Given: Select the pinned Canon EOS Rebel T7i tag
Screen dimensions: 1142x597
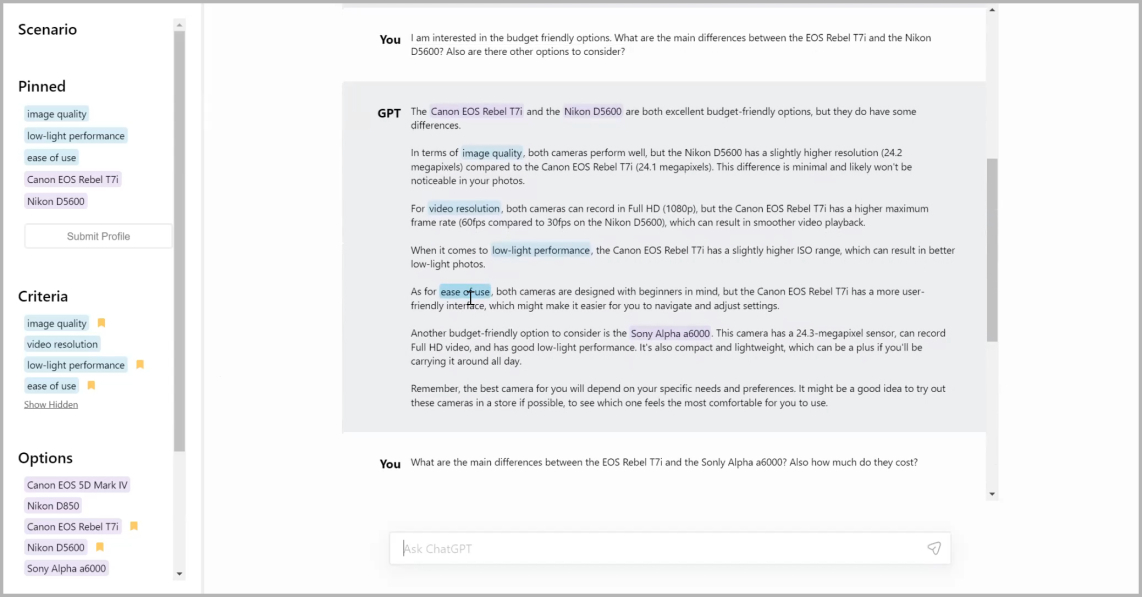Looking at the screenshot, I should point(73,179).
